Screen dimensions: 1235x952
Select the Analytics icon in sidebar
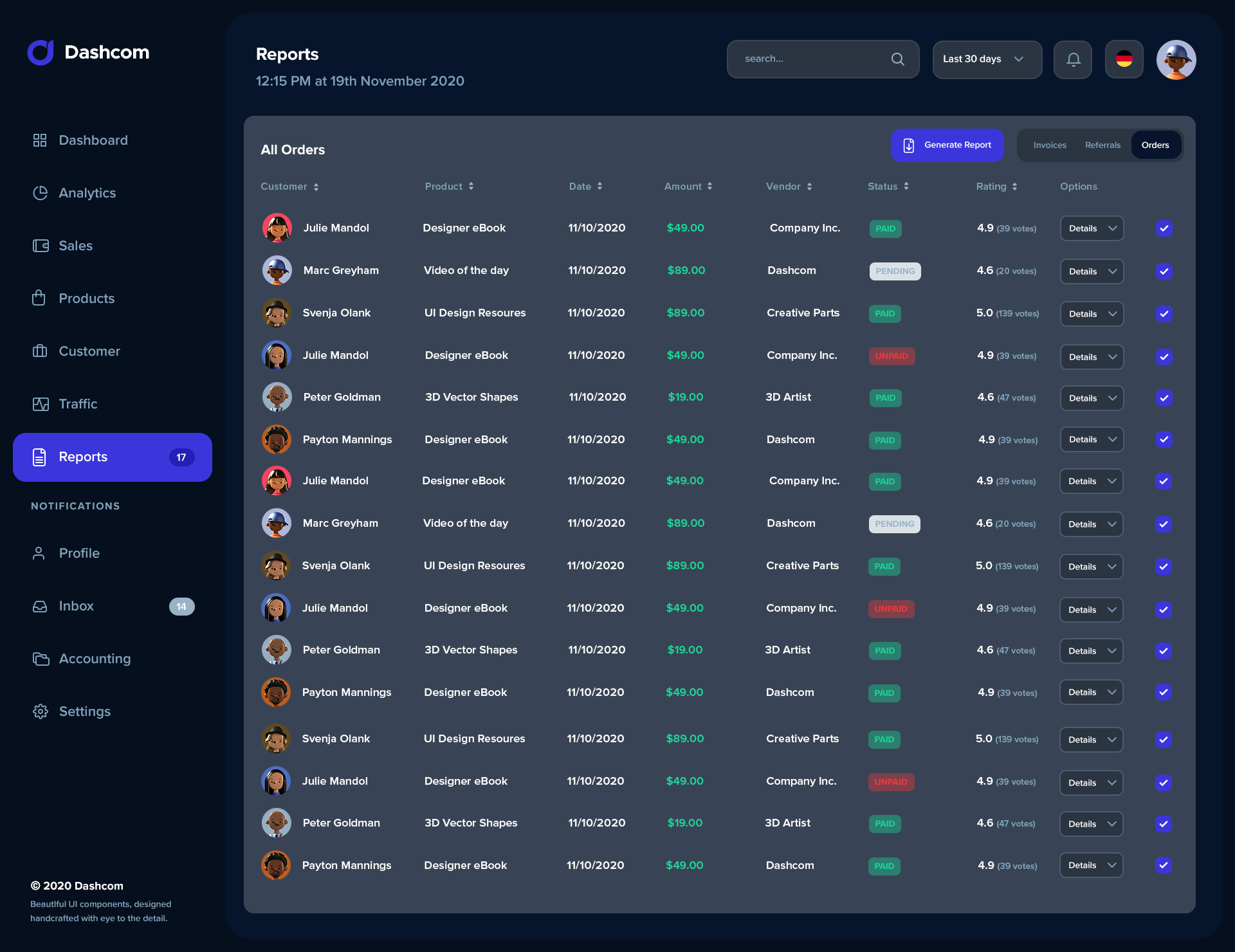(40, 192)
